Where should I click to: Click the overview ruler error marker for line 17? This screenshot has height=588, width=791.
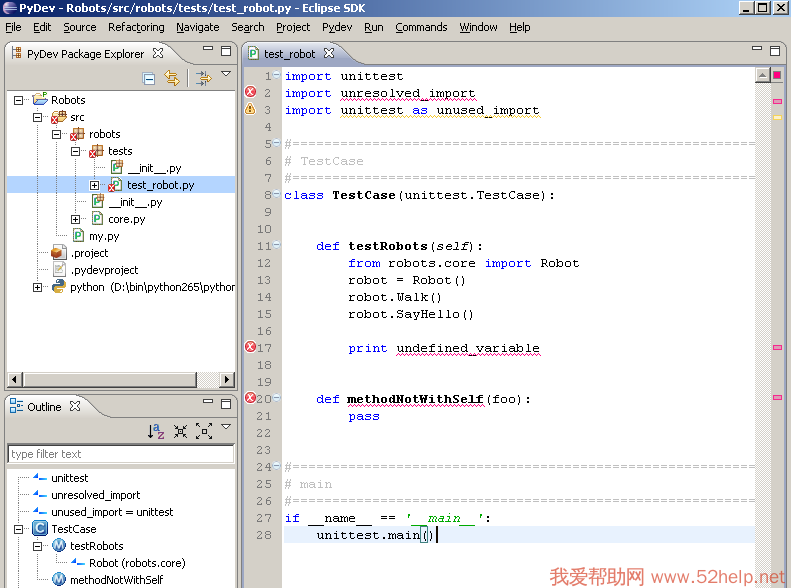click(x=777, y=347)
